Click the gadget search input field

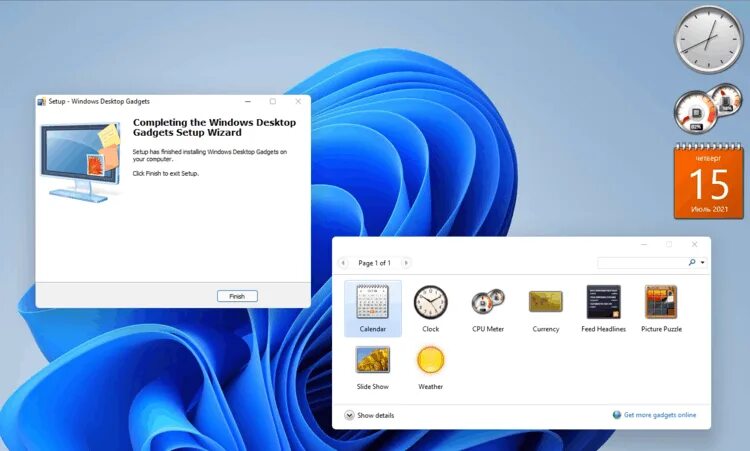point(642,262)
